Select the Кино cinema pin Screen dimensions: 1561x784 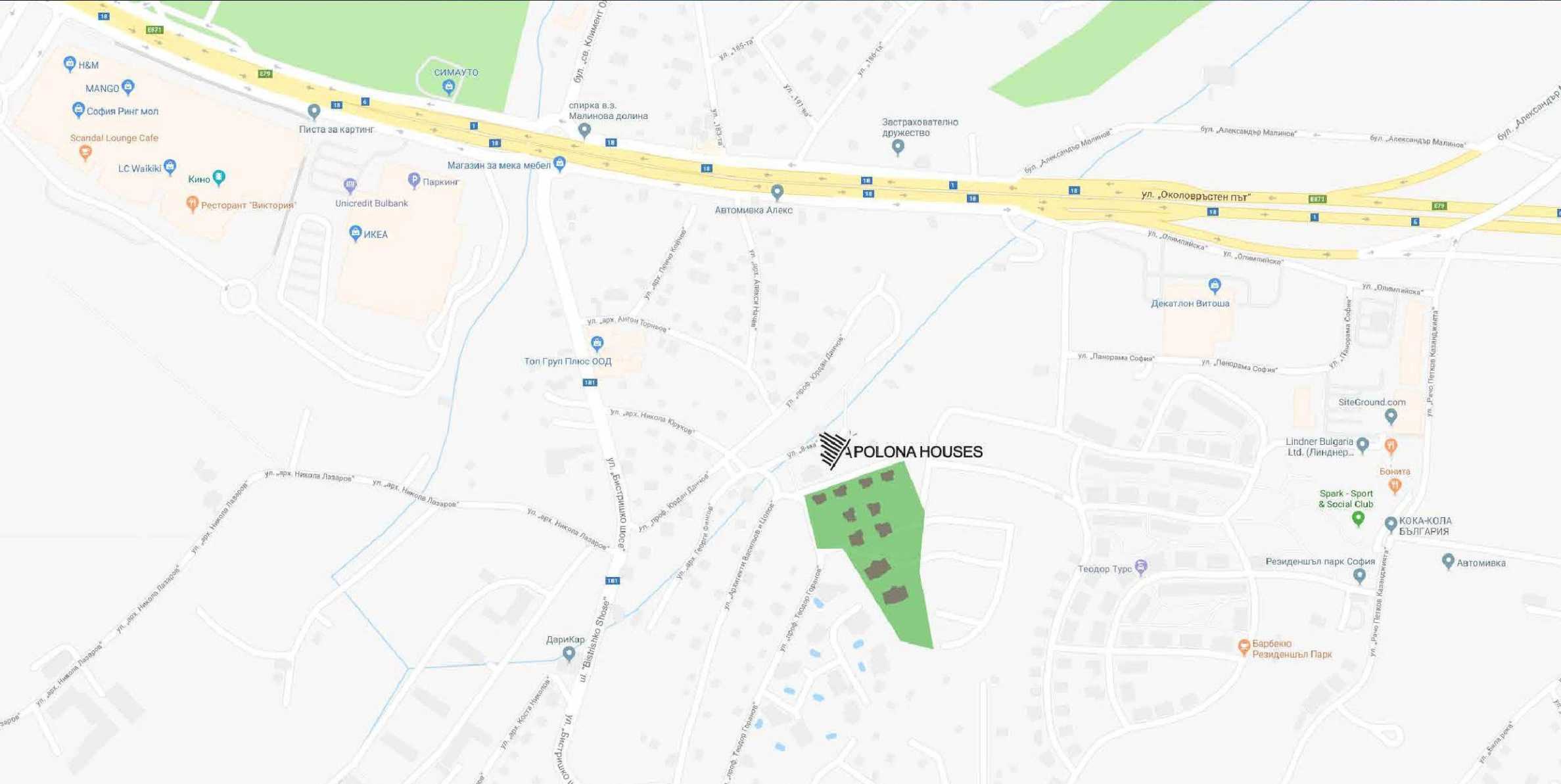pyautogui.click(x=219, y=177)
